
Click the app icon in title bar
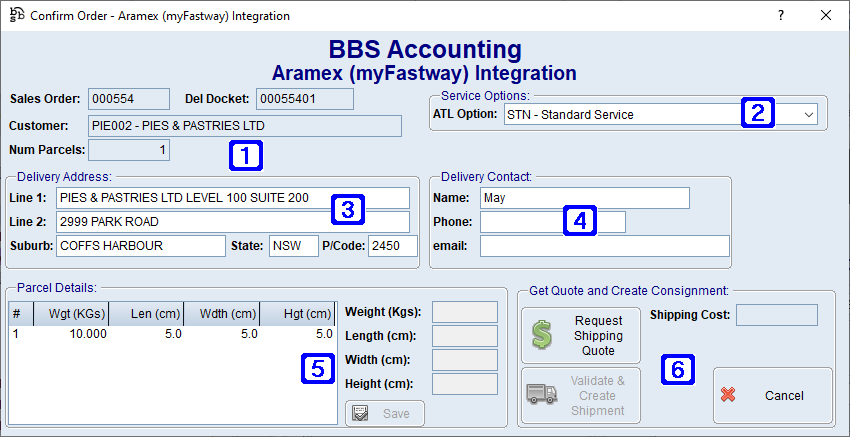pos(16,15)
